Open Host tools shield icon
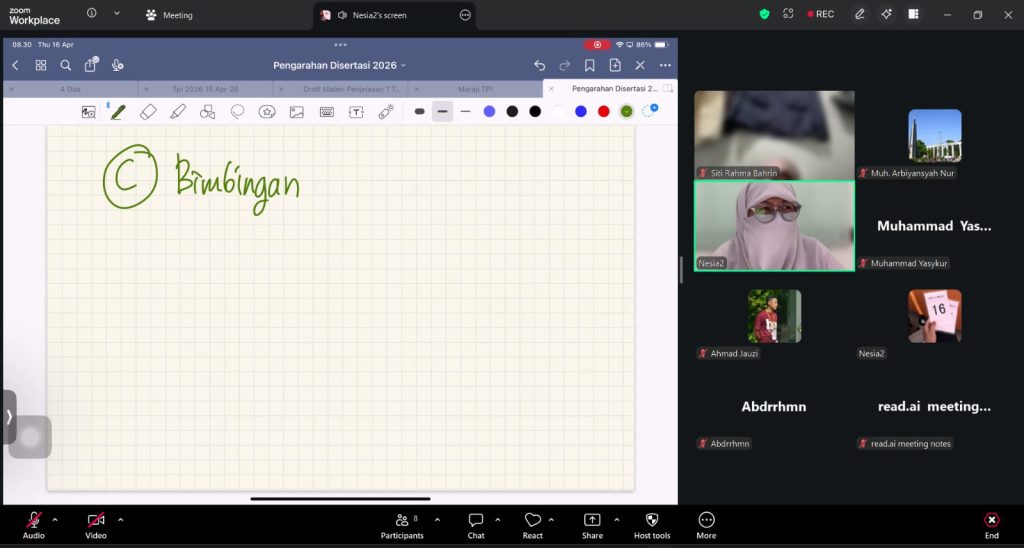Screen dimensions: 1024x548 [x=652, y=525]
